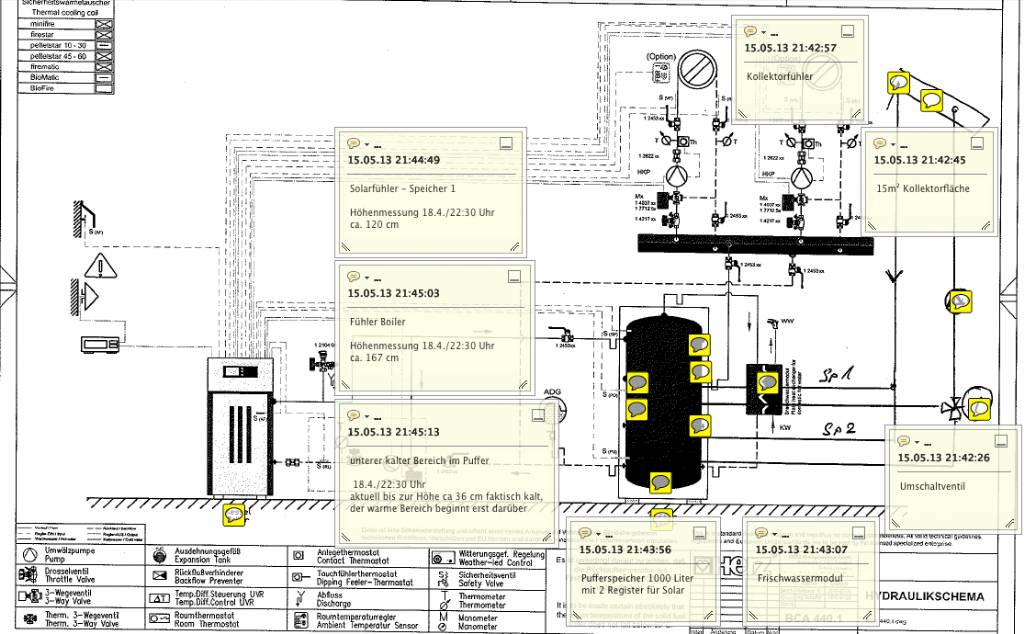Click the 'HYDRAULIKSCHEMA' title text
This screenshot has height=634, width=1024.
tap(924, 596)
